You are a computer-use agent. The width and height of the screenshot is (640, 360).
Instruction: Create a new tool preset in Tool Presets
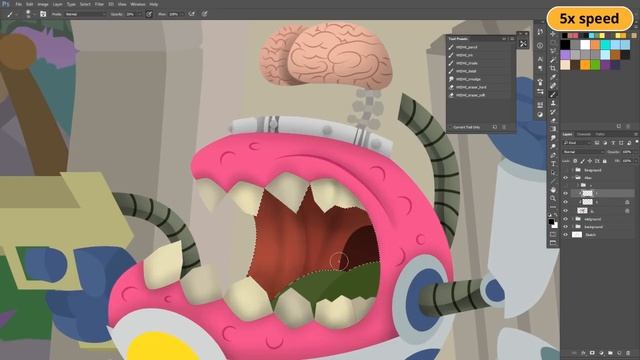(x=495, y=127)
